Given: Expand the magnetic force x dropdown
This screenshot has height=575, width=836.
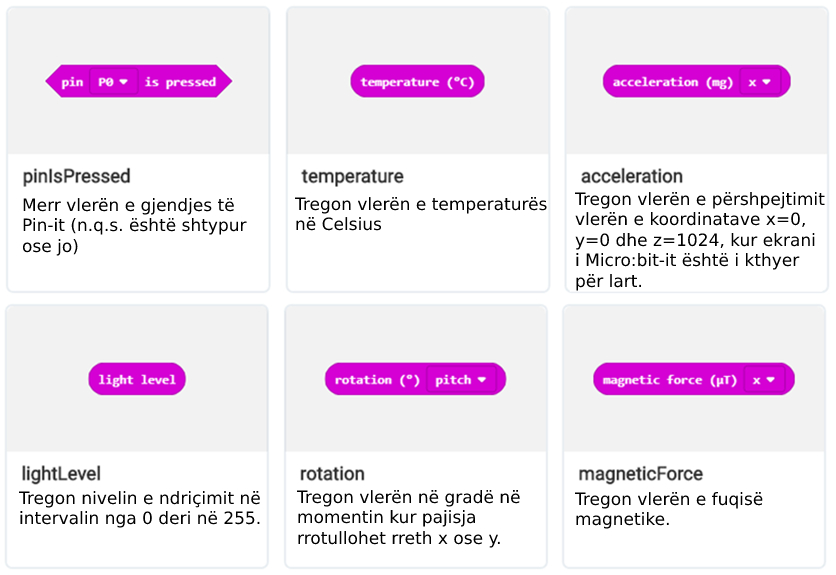Looking at the screenshot, I should pos(764,380).
